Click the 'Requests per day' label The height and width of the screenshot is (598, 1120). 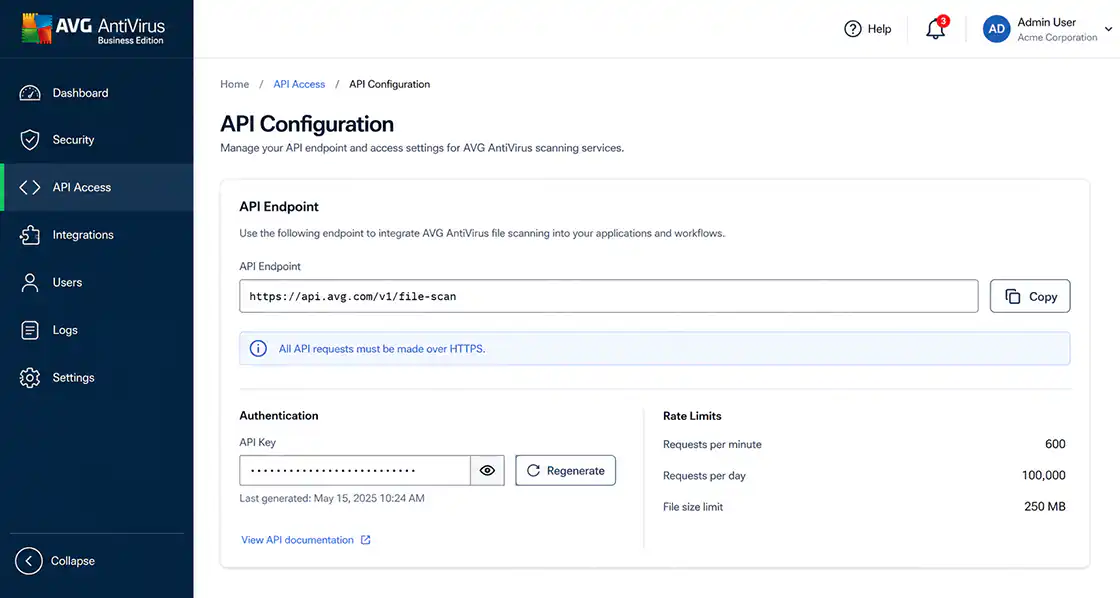click(704, 476)
